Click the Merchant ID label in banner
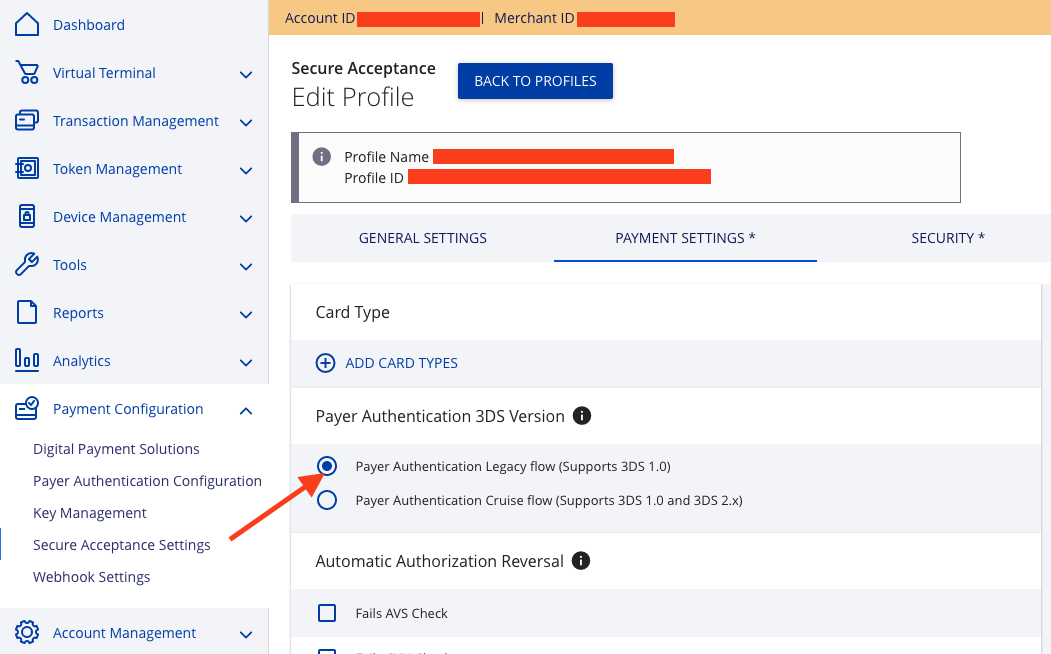The height and width of the screenshot is (654, 1051). 534,18
